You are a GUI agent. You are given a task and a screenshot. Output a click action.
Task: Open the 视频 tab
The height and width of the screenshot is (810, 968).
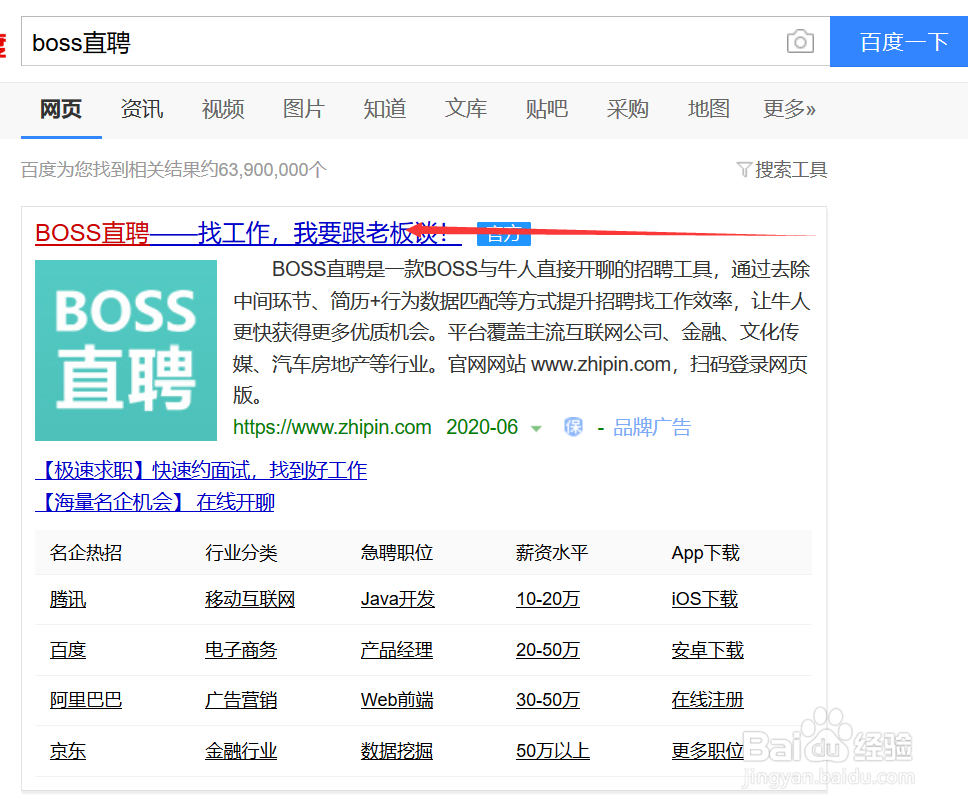coord(223,109)
